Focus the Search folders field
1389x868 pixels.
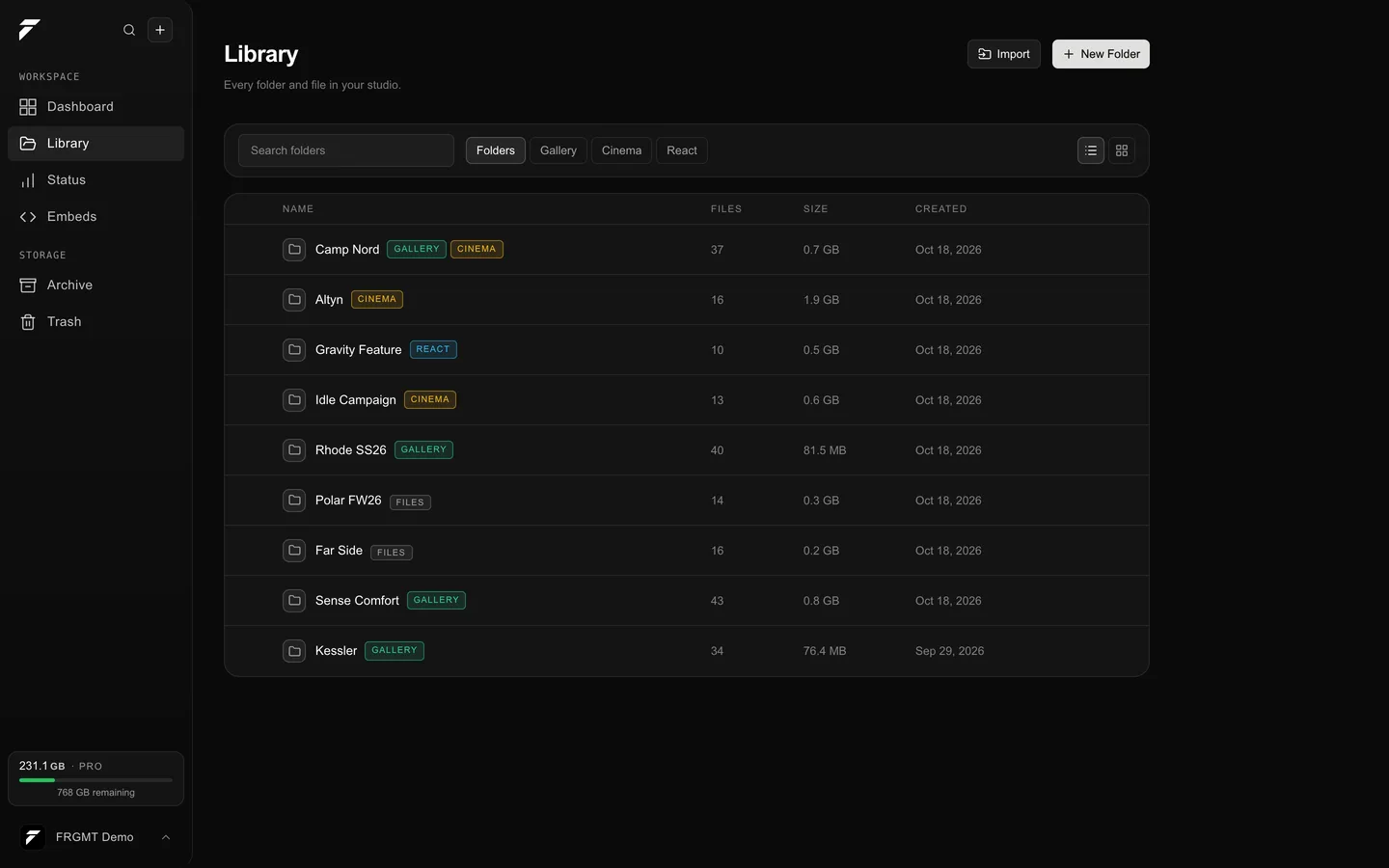coord(346,150)
